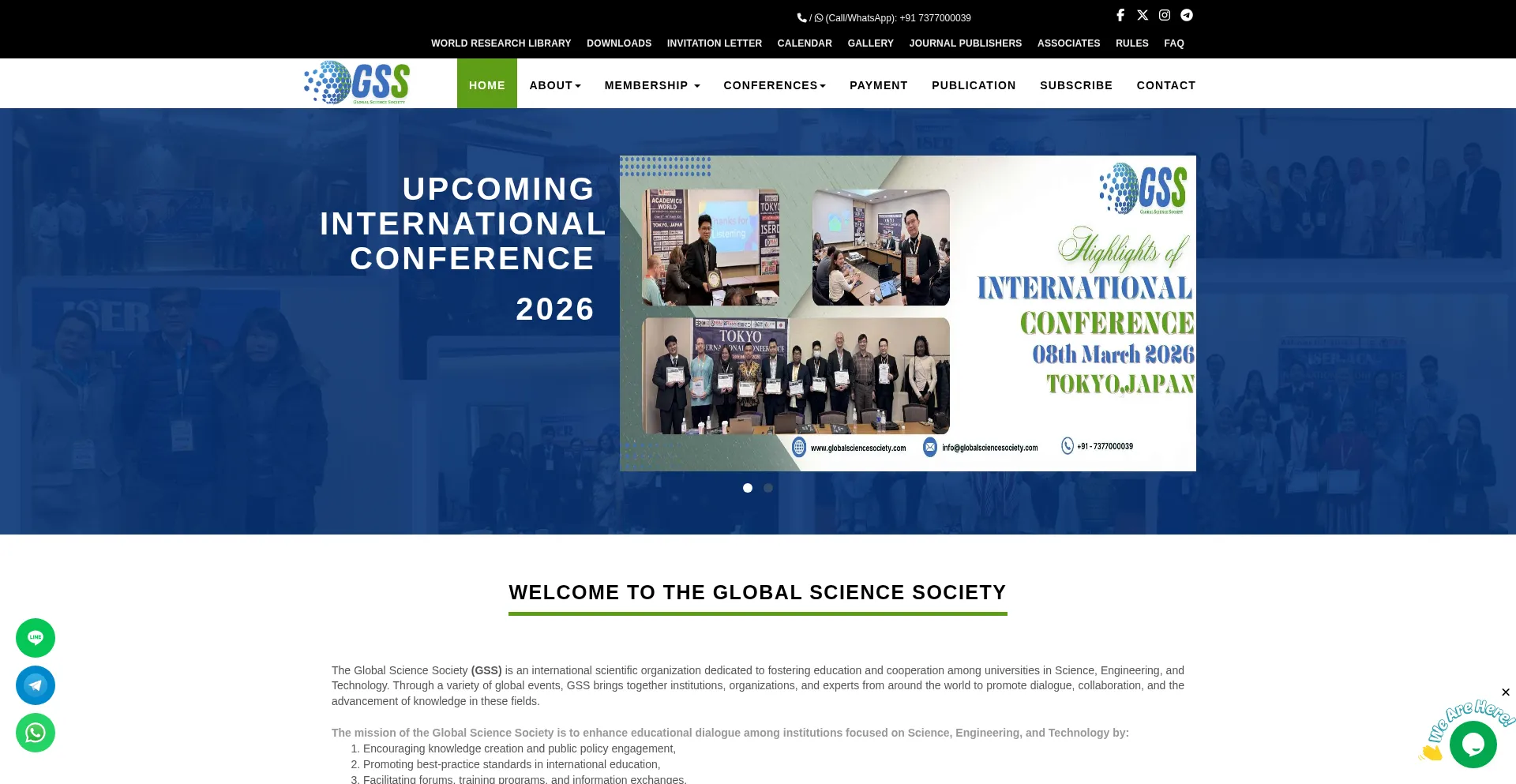
Task: Click the +91 7377000039 phone number in header
Action: tap(935, 18)
